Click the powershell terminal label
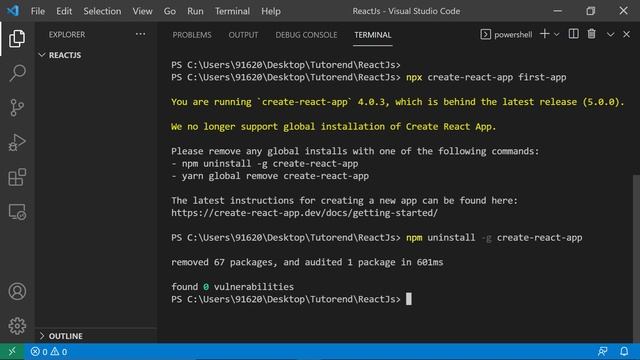 (x=507, y=35)
